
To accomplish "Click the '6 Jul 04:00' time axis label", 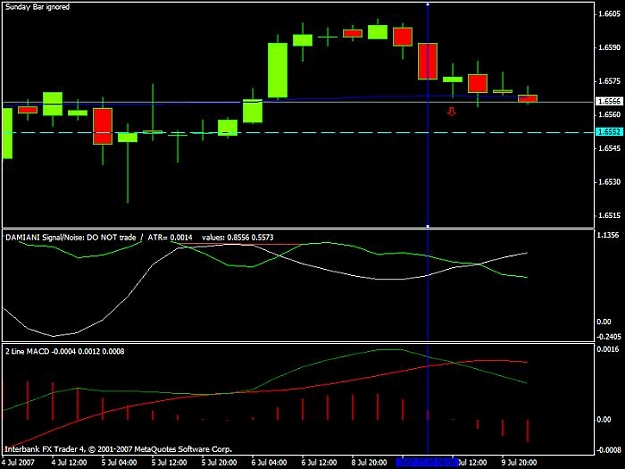I will pyautogui.click(x=269, y=463).
